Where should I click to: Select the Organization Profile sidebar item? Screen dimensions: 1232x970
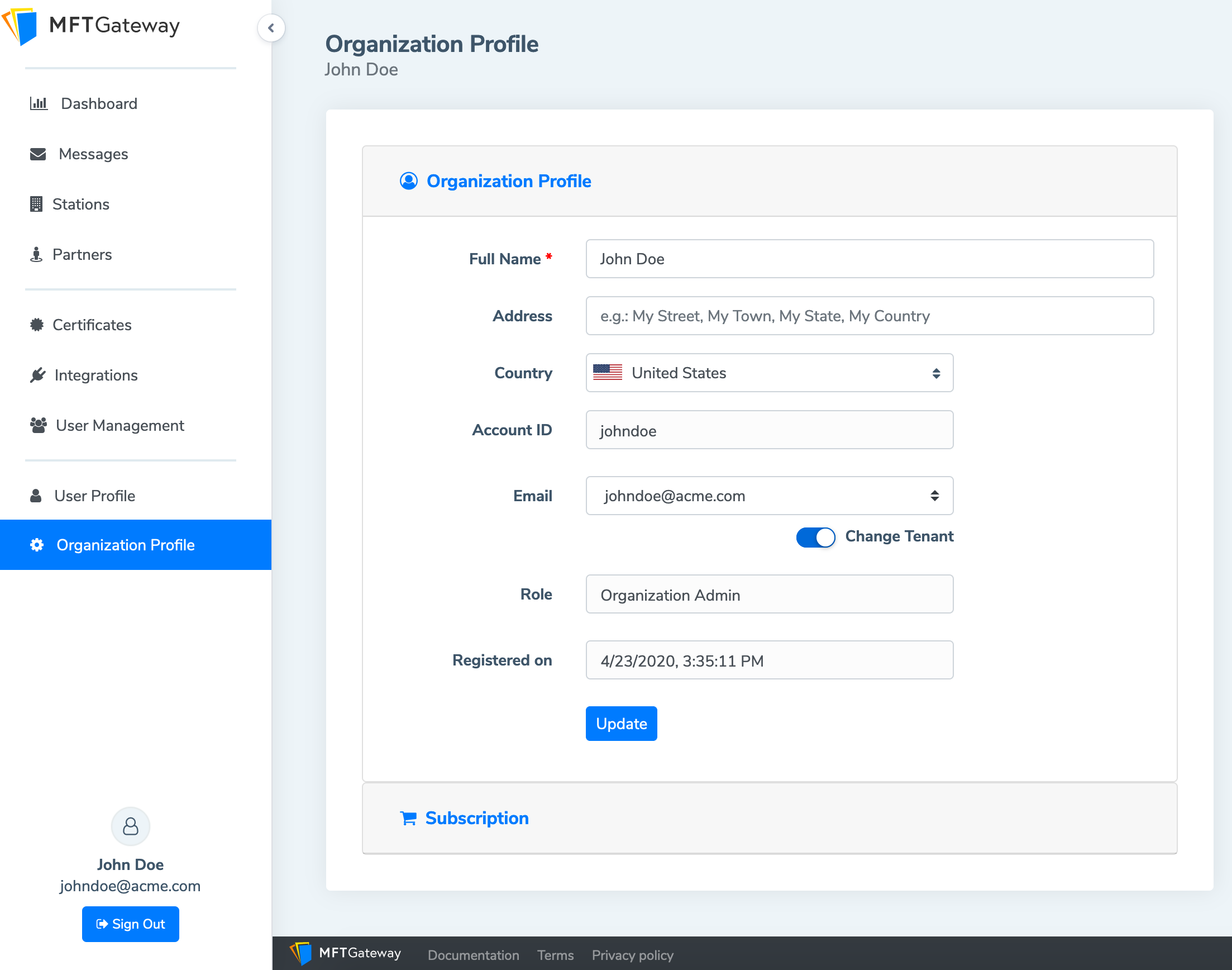tap(136, 545)
